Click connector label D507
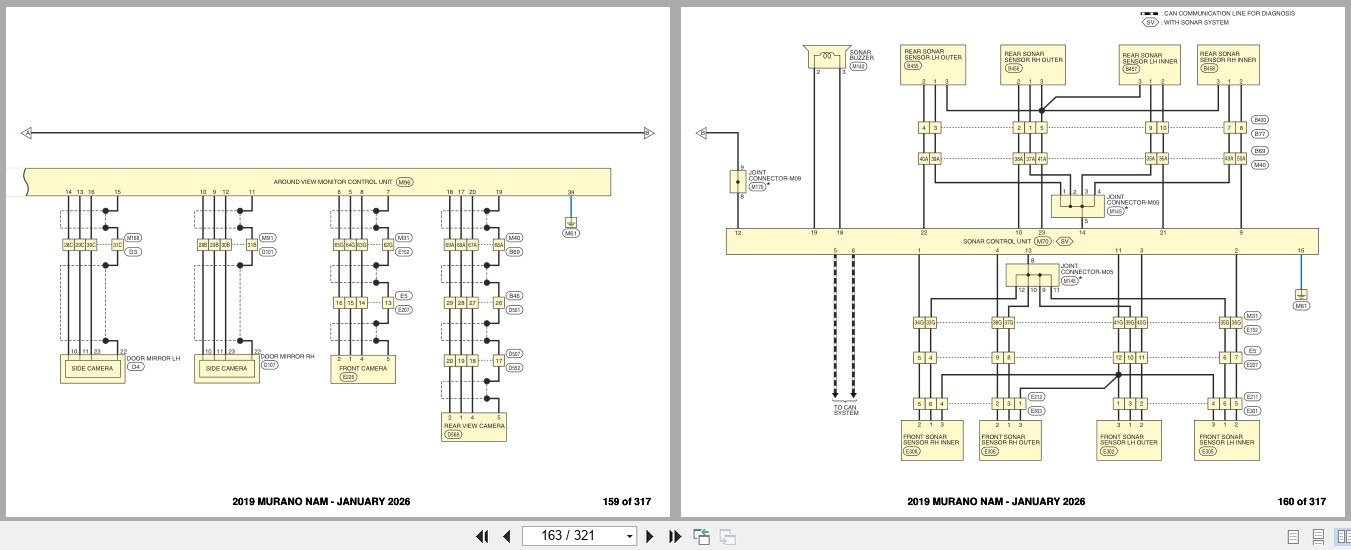This screenshot has height=550, width=1351. pyautogui.click(x=515, y=354)
